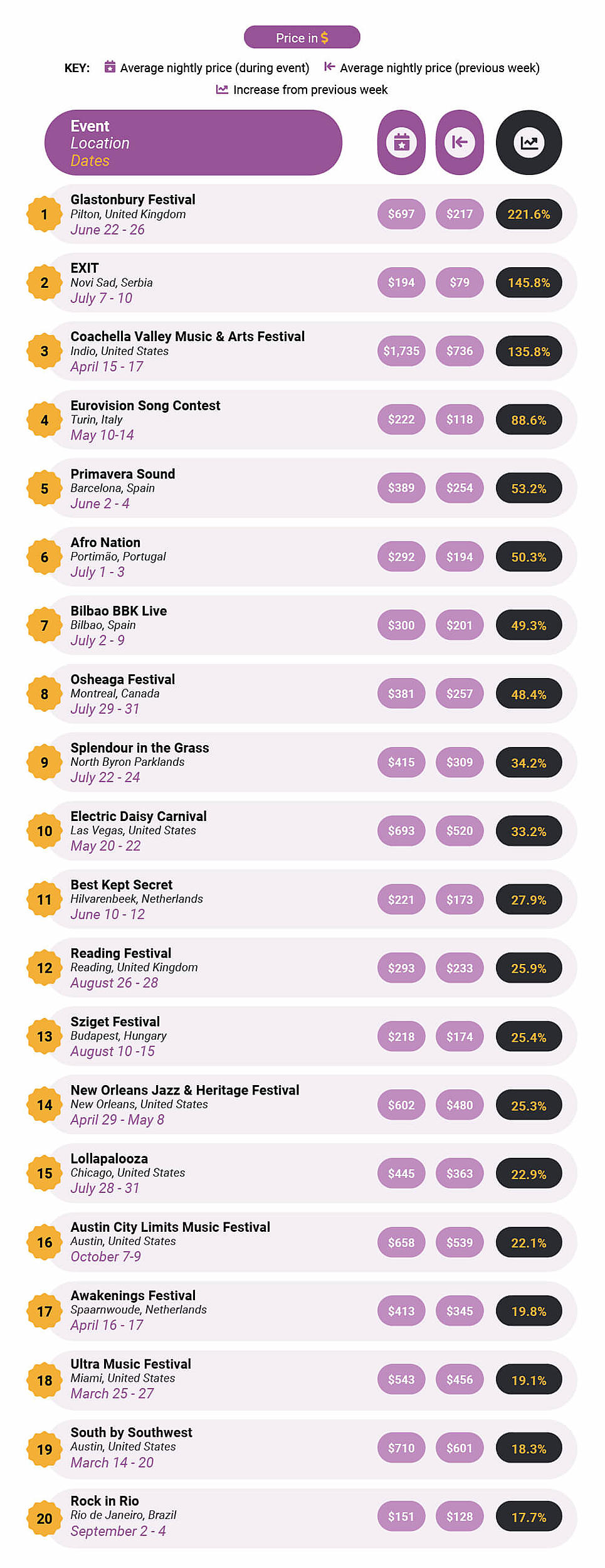
Task: Select the Rock in Rio title
Action: 105,1500
